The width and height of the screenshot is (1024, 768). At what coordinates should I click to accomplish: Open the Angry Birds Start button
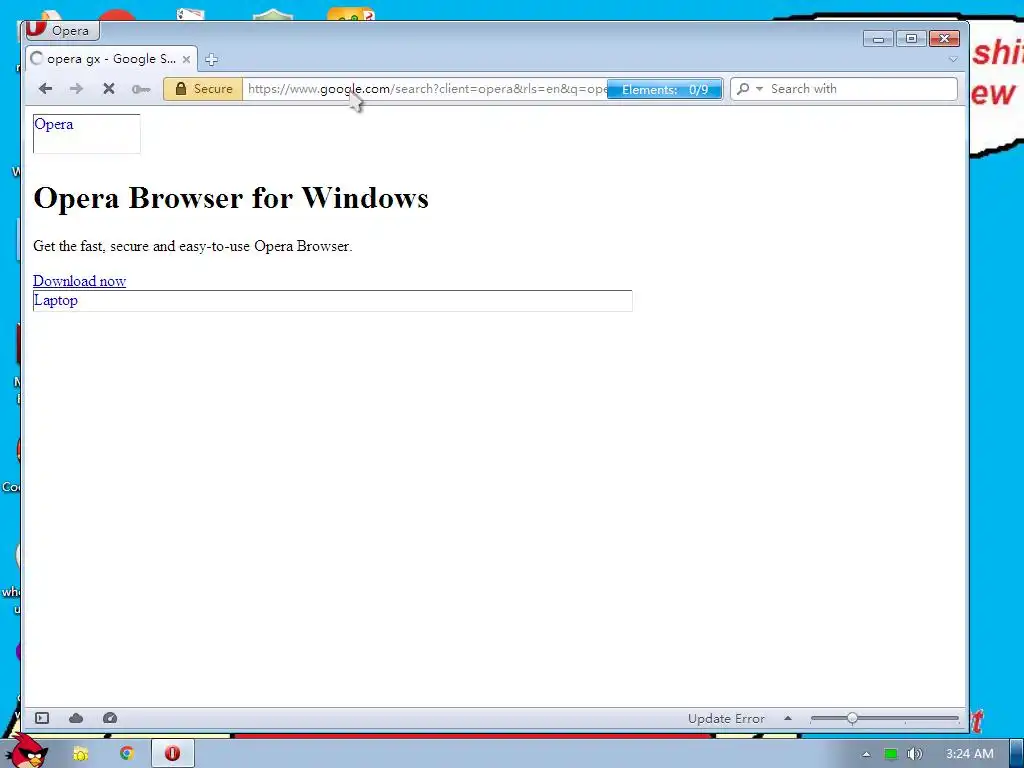tap(25, 751)
